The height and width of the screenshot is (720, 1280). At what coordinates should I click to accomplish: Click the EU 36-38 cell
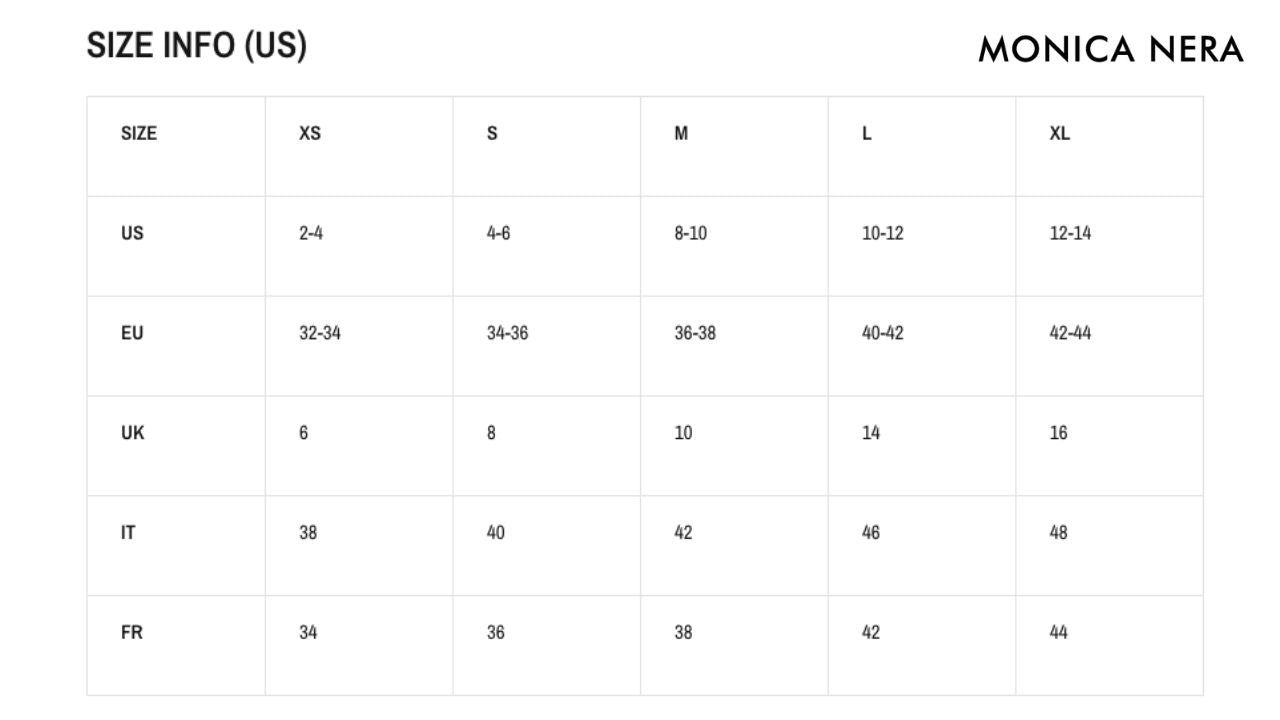(695, 333)
